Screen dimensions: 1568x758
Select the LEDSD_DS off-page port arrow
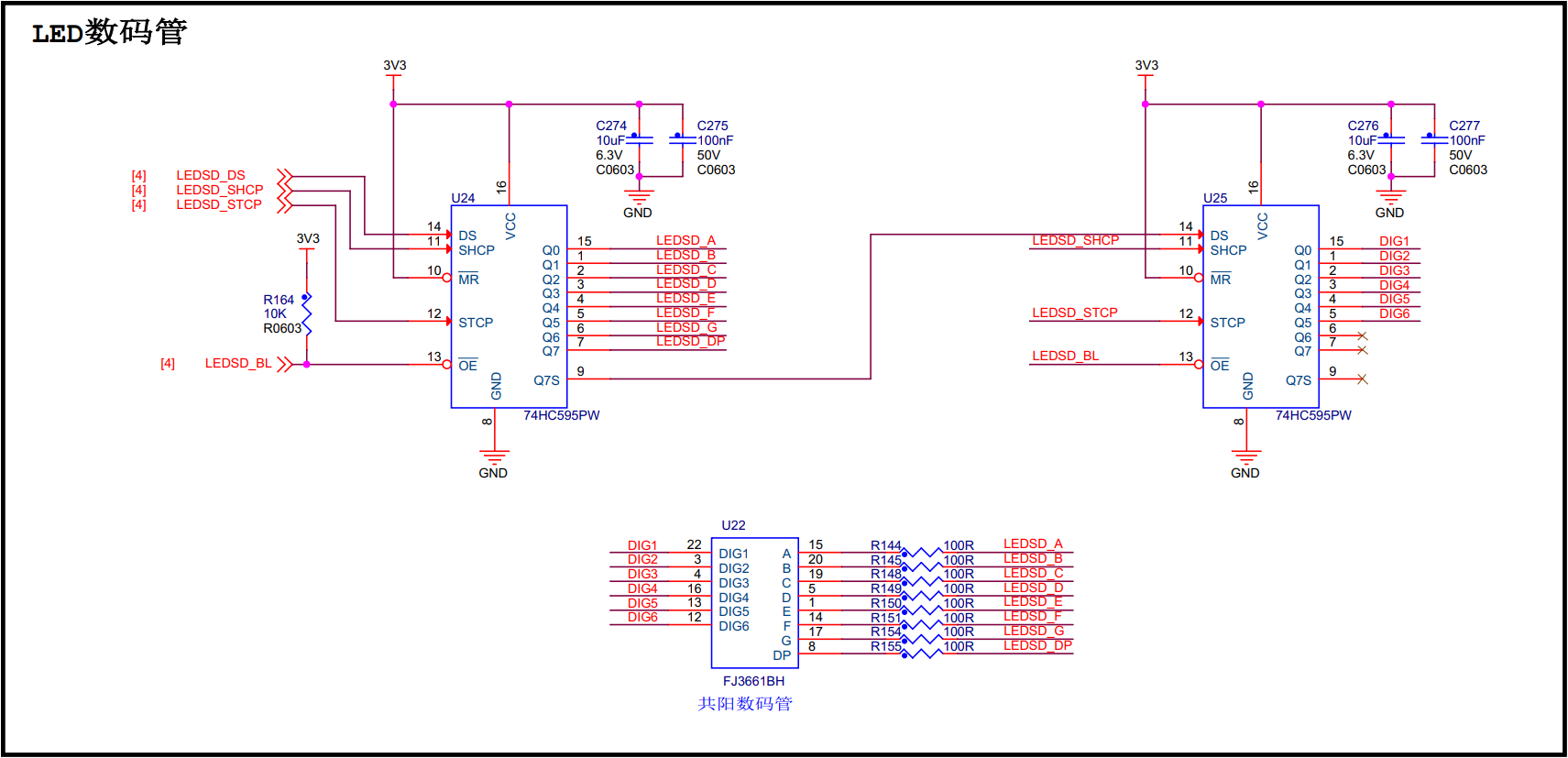(285, 175)
